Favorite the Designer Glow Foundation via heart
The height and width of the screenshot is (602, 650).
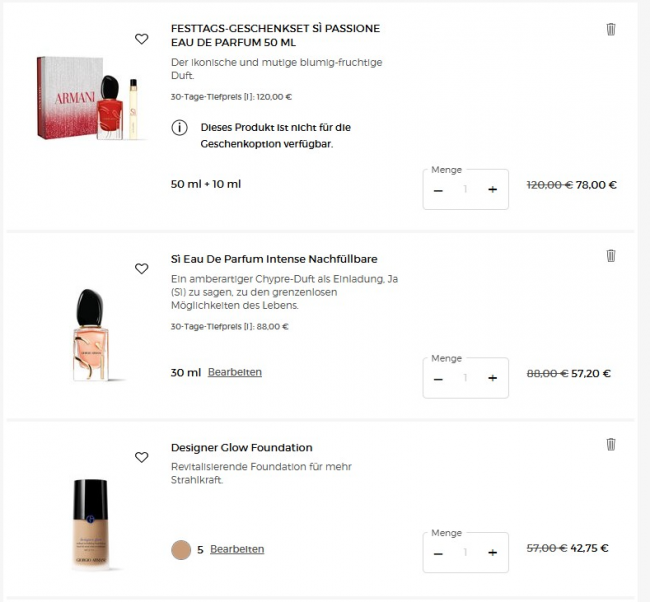(141, 457)
